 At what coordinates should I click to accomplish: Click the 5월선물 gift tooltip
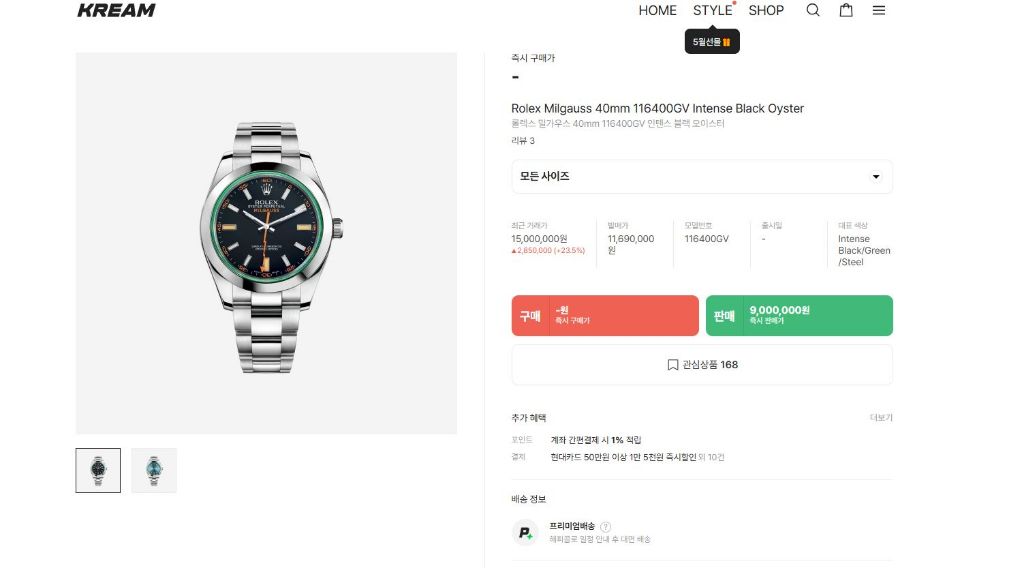click(x=712, y=42)
